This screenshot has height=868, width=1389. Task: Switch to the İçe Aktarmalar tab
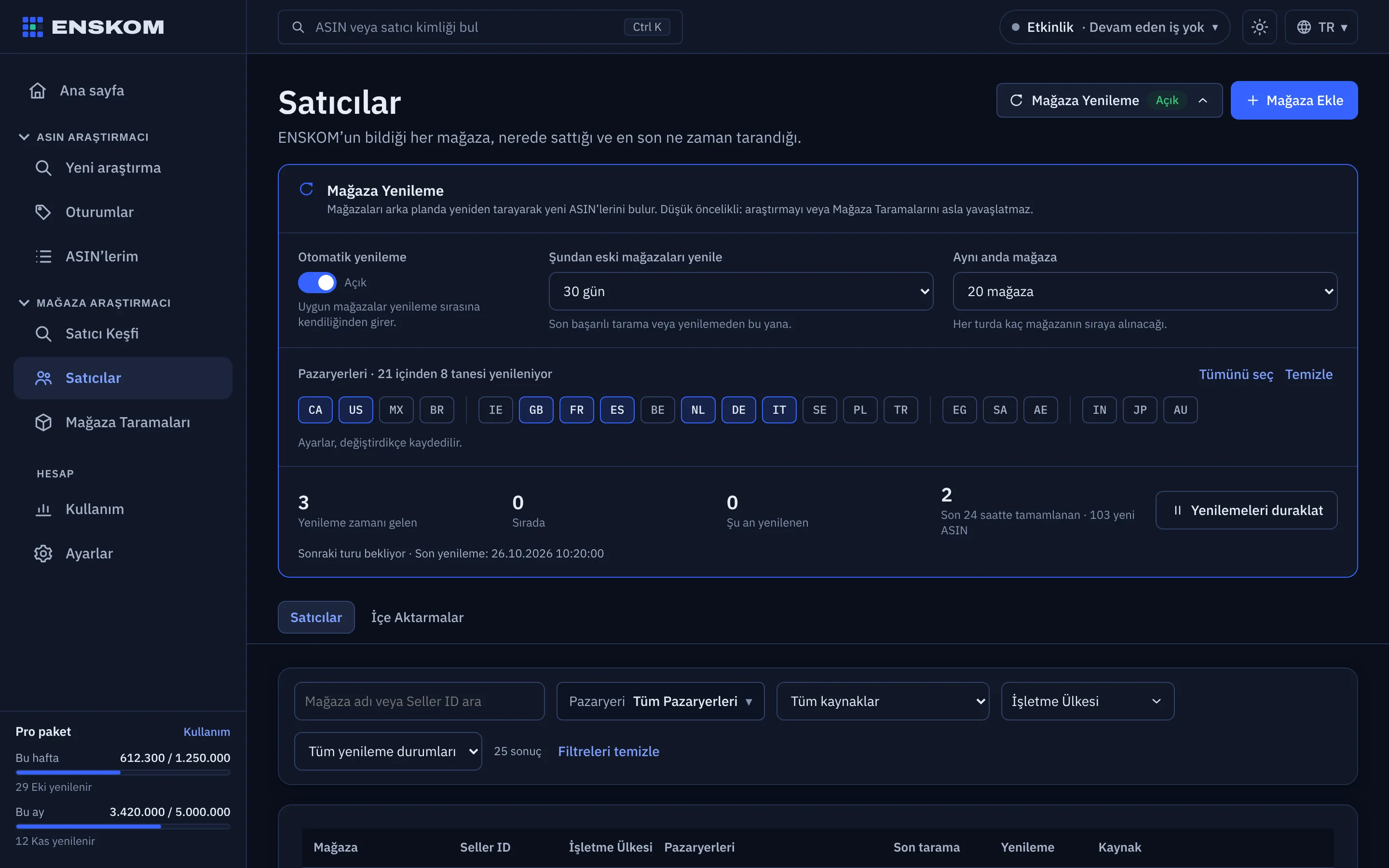[x=417, y=617]
